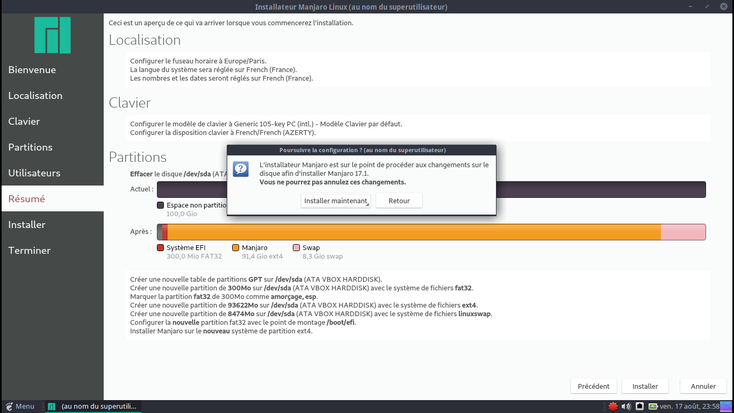The width and height of the screenshot is (734, 413).
Task: Click text '300,0 Mio FAT32'
Action: [x=194, y=257]
